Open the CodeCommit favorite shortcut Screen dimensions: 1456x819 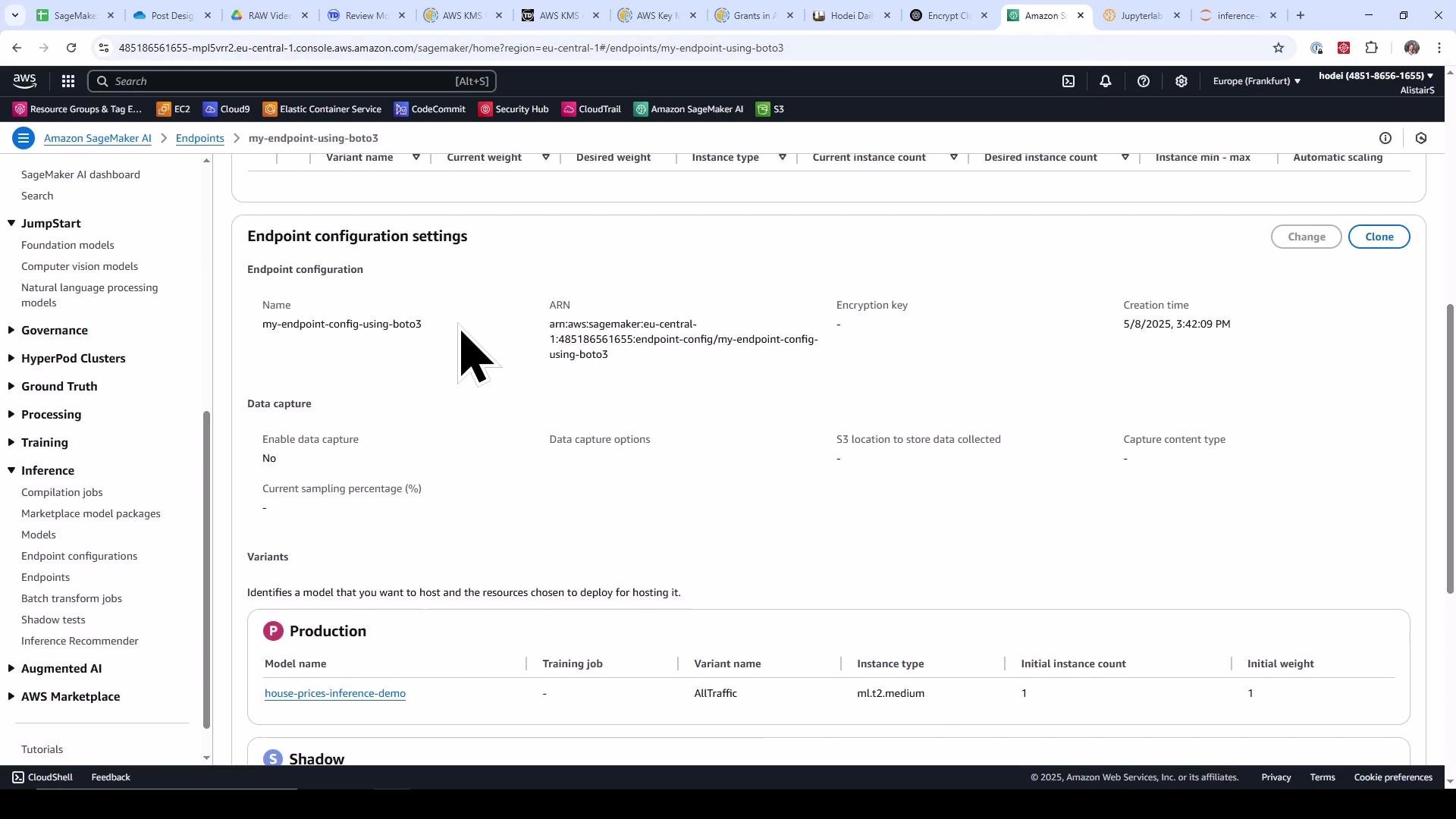pos(430,109)
